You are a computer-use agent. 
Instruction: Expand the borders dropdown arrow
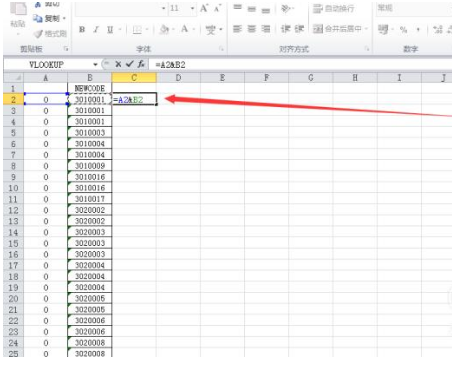147,30
